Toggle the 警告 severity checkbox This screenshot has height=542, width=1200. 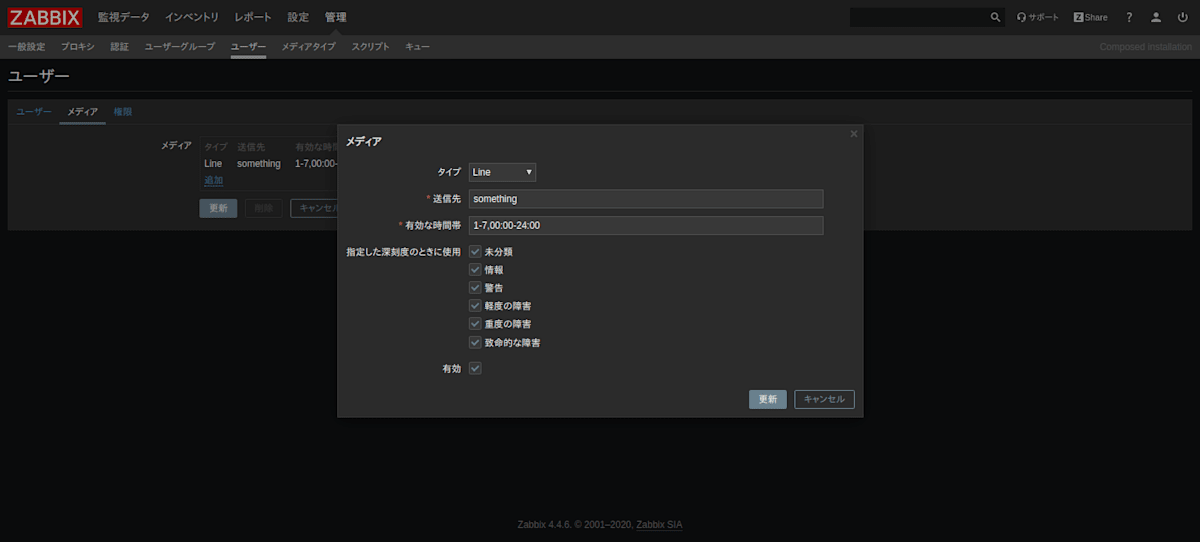[475, 287]
